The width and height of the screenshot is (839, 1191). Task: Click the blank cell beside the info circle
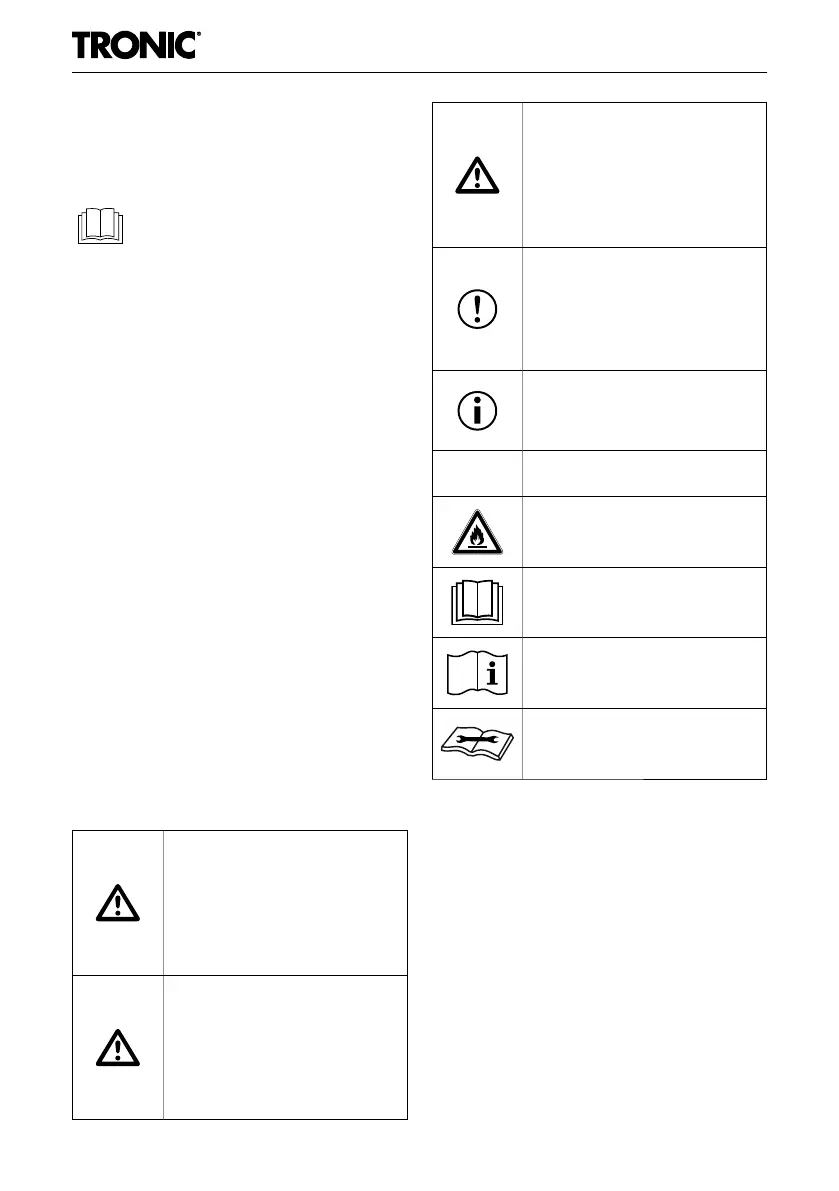[644, 410]
